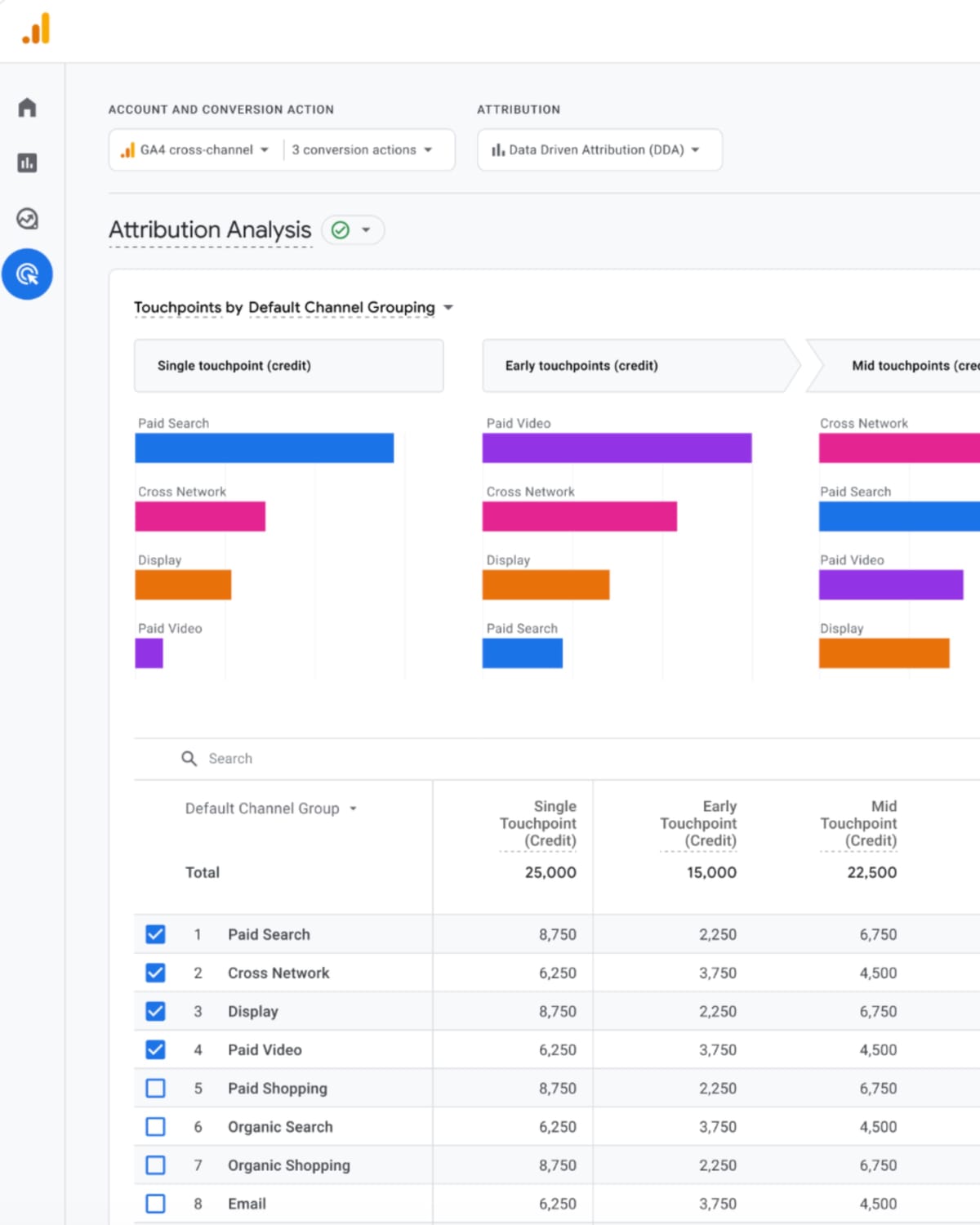980x1225 pixels.
Task: Select the Reports icon in sidebar
Action: click(x=28, y=163)
